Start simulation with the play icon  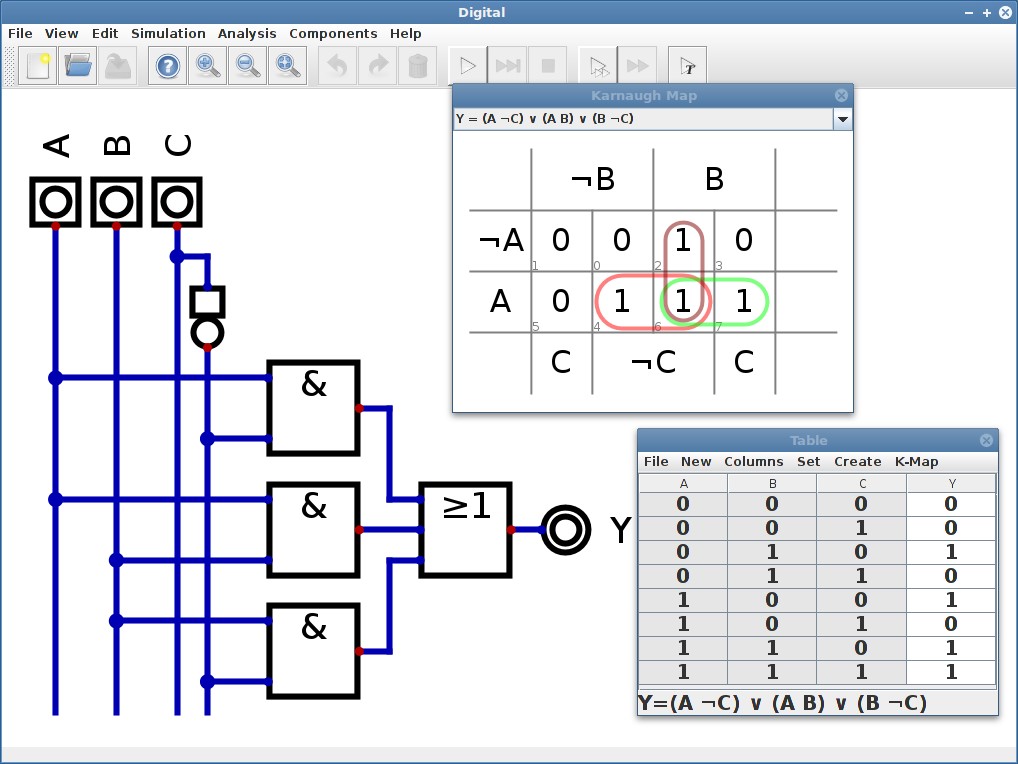tap(468, 66)
